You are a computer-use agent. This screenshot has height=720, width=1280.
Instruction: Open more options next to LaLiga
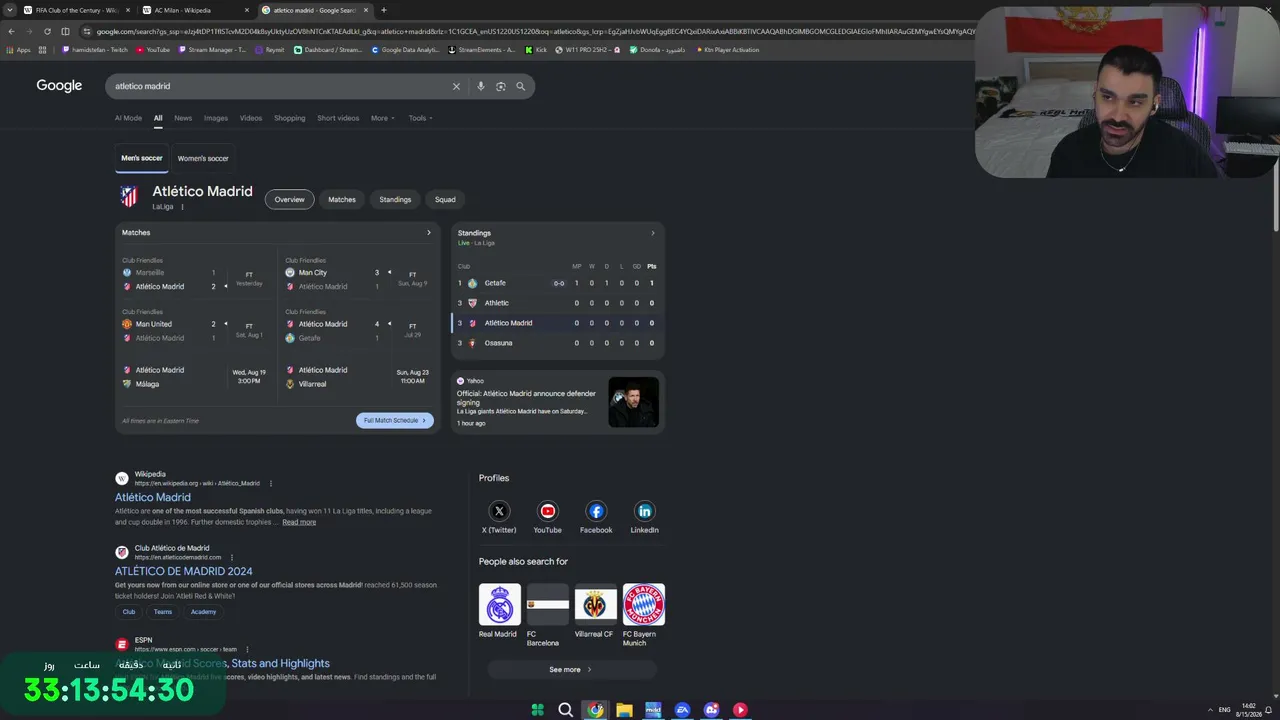tap(182, 207)
